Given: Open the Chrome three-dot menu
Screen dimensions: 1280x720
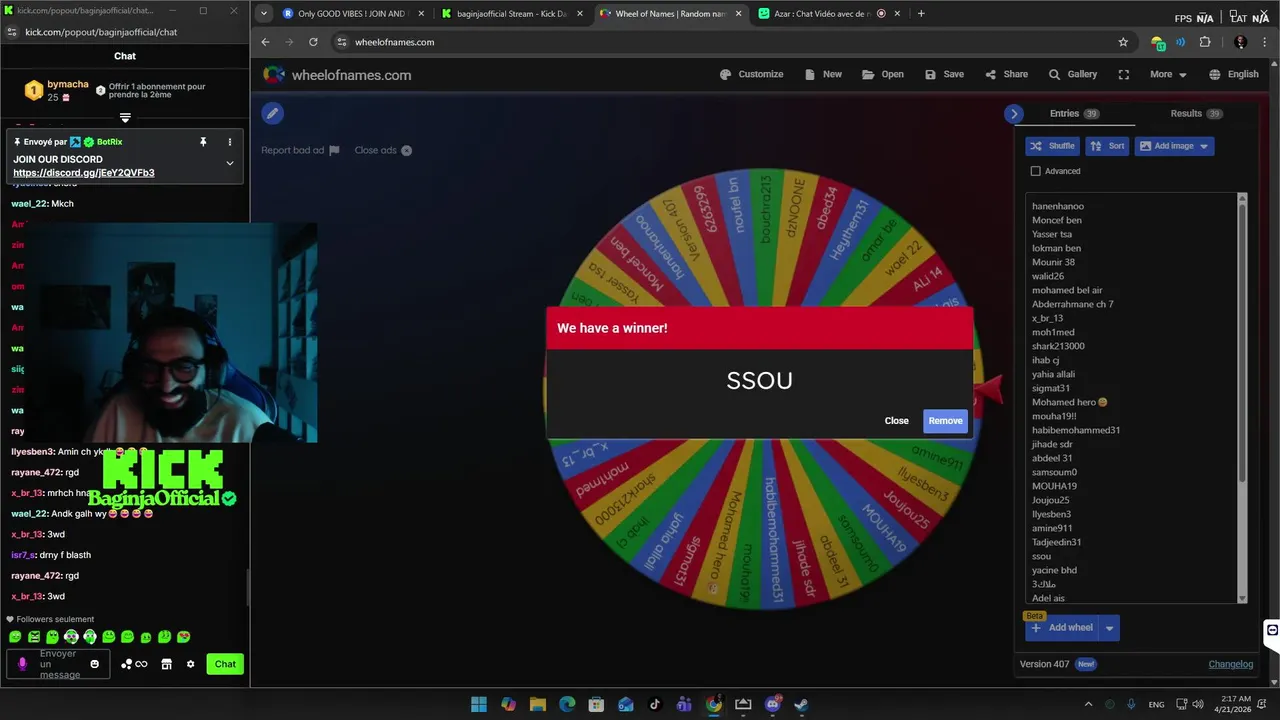Looking at the screenshot, I should (1266, 42).
